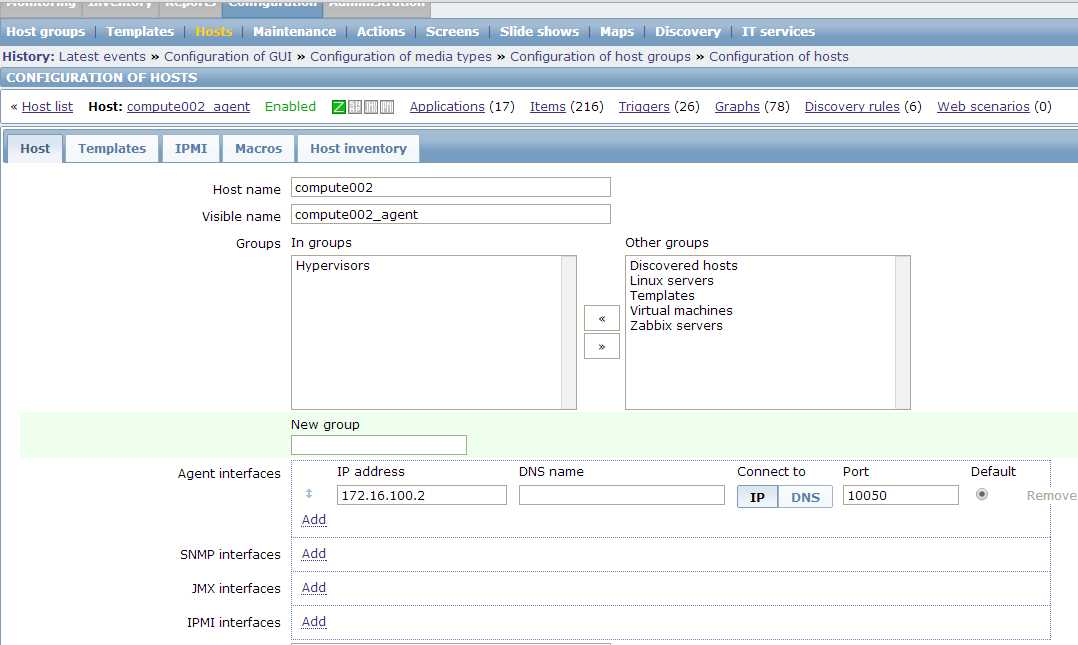Open Discovery in the submenu
Image resolution: width=1078 pixels, height=645 pixels.
688,32
